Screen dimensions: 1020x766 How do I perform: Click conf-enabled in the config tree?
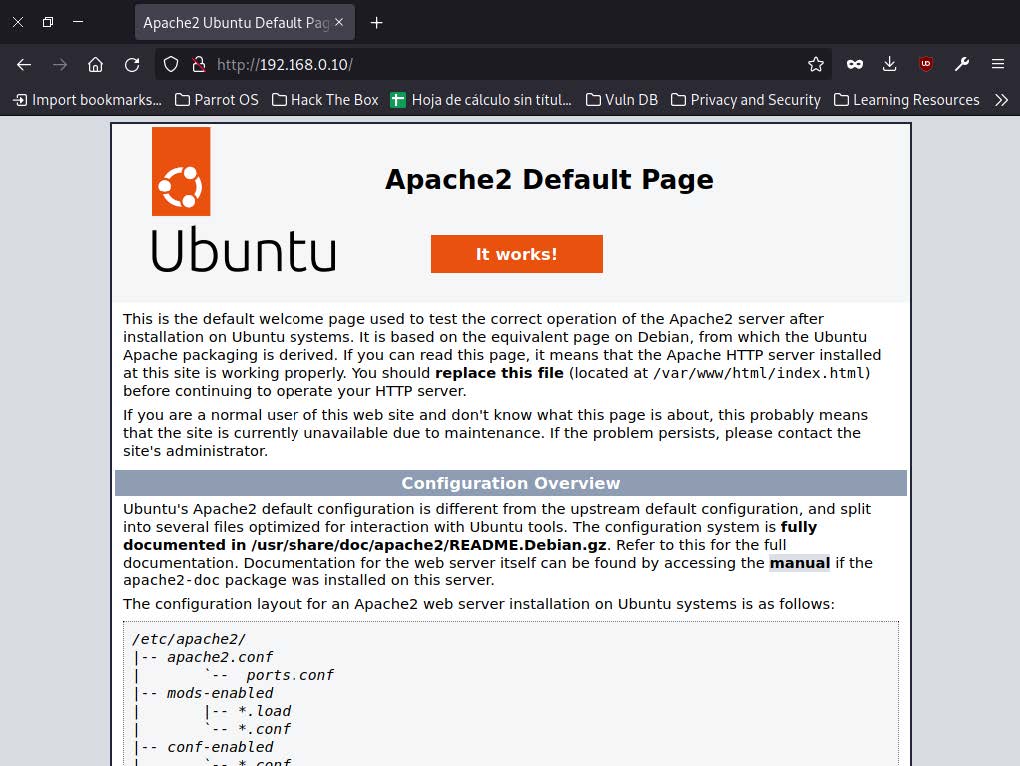coord(220,747)
